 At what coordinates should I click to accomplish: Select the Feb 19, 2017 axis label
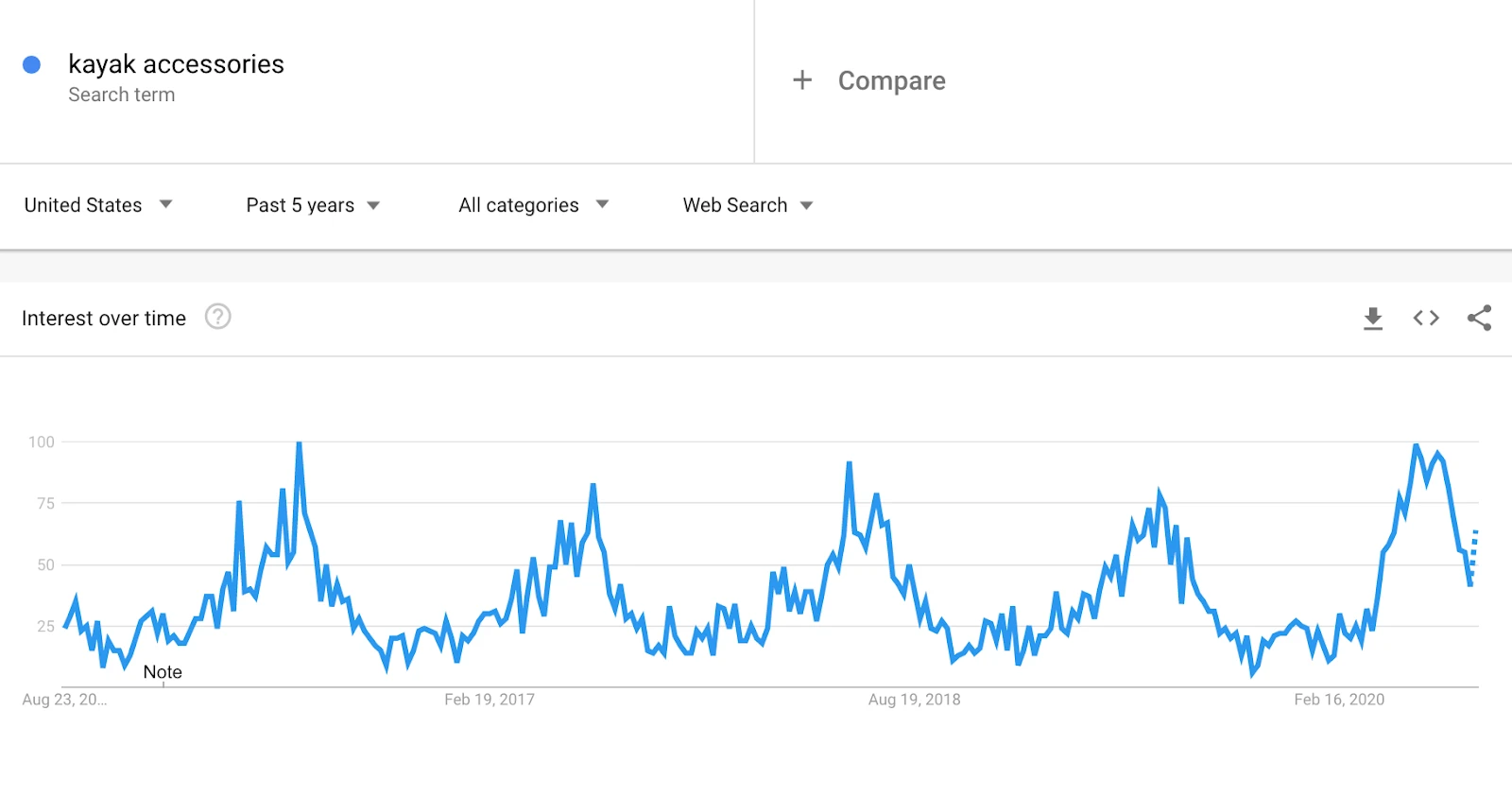click(490, 700)
